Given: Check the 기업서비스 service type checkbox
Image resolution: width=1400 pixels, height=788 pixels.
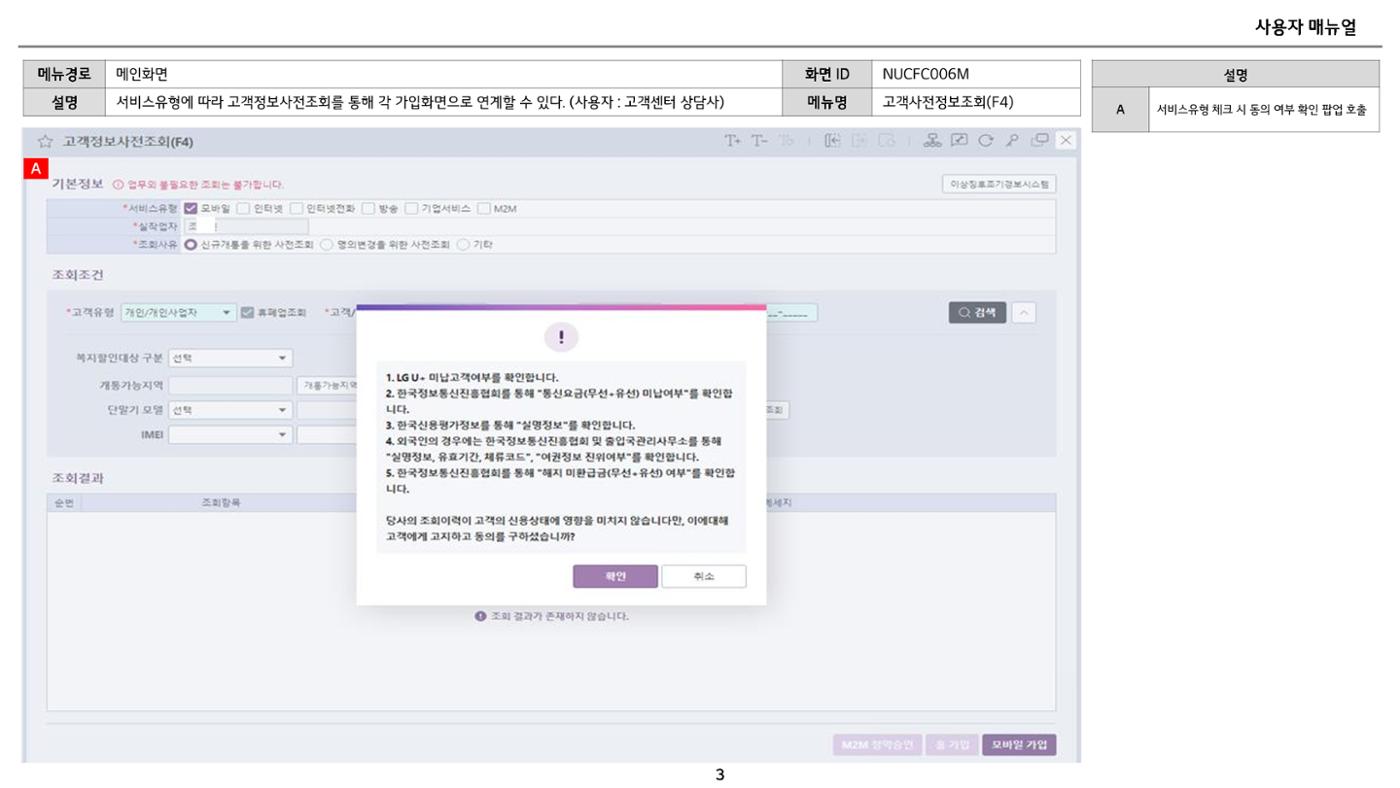Looking at the screenshot, I should pyautogui.click(x=410, y=208).
